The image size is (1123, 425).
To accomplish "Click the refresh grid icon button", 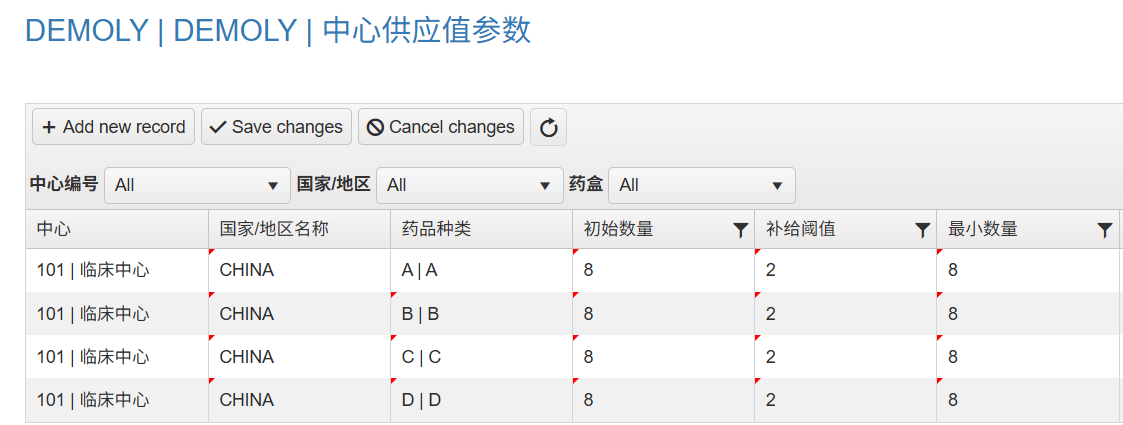I will (548, 128).
